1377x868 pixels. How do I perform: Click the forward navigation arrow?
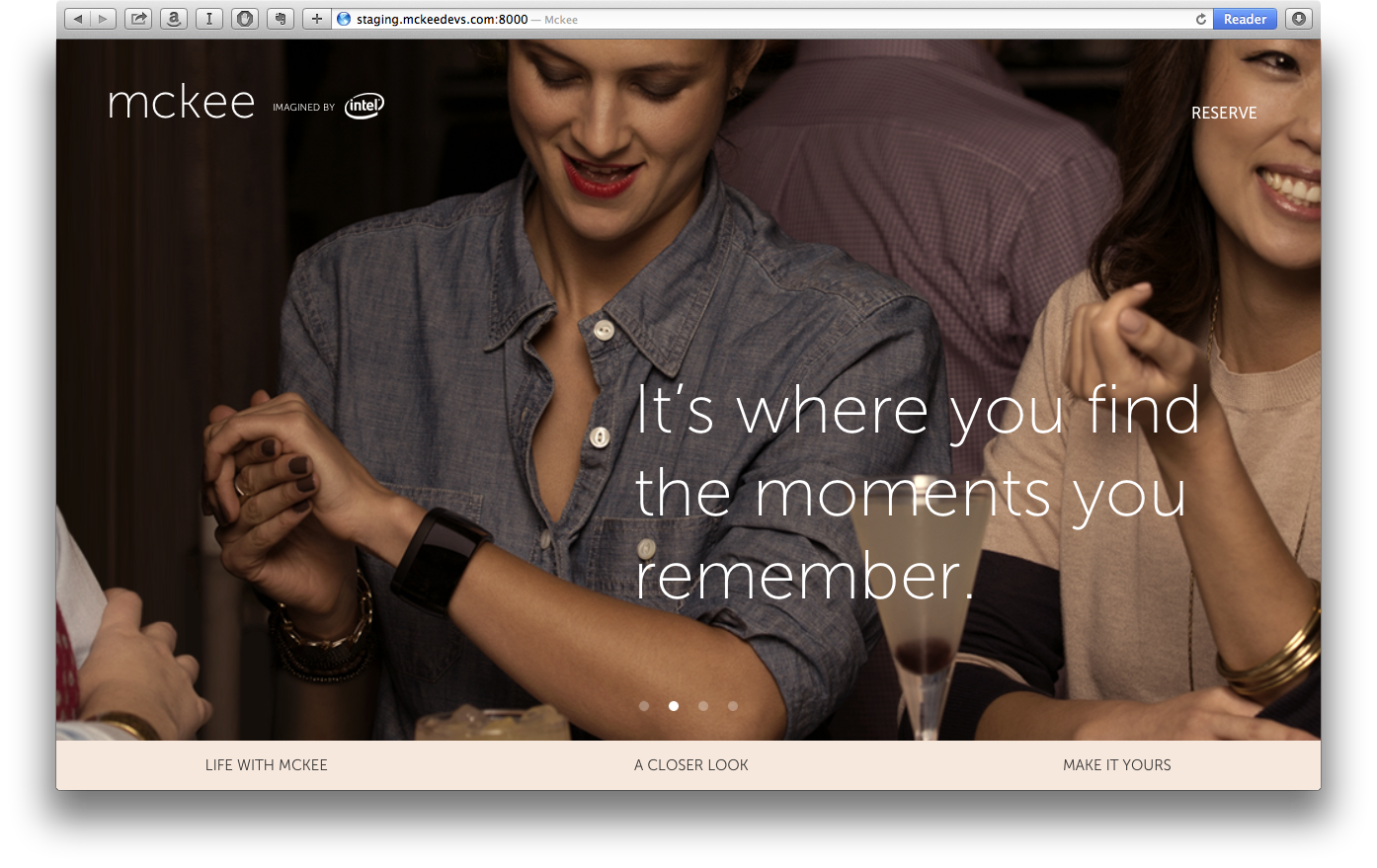click(103, 18)
